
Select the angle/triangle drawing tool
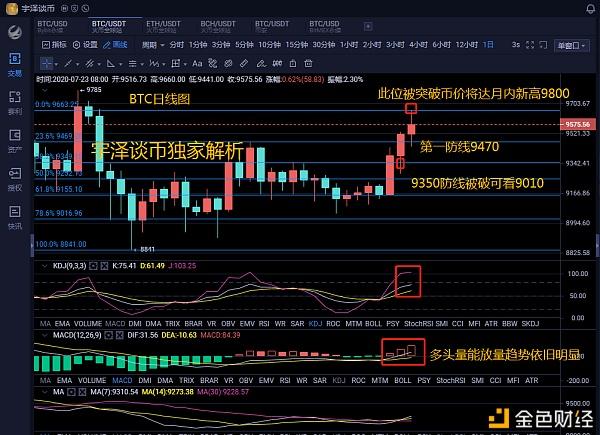coord(111,64)
